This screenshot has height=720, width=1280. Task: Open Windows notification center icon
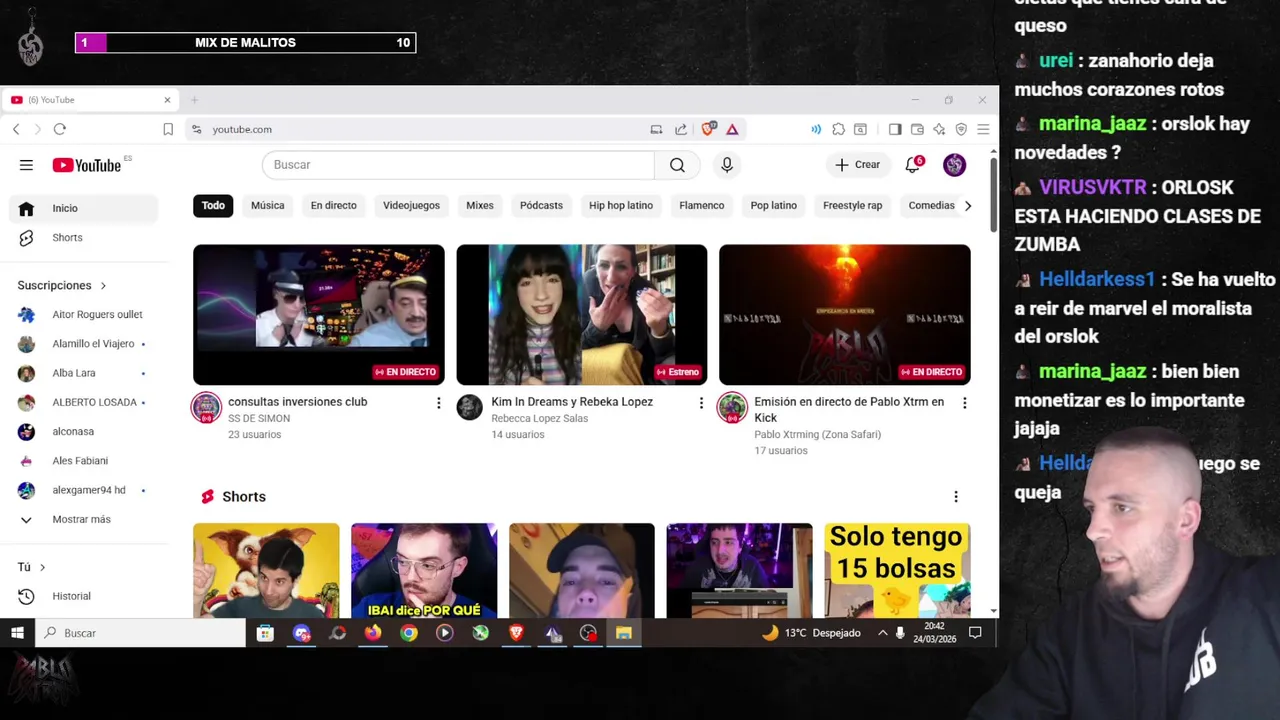pos(975,633)
